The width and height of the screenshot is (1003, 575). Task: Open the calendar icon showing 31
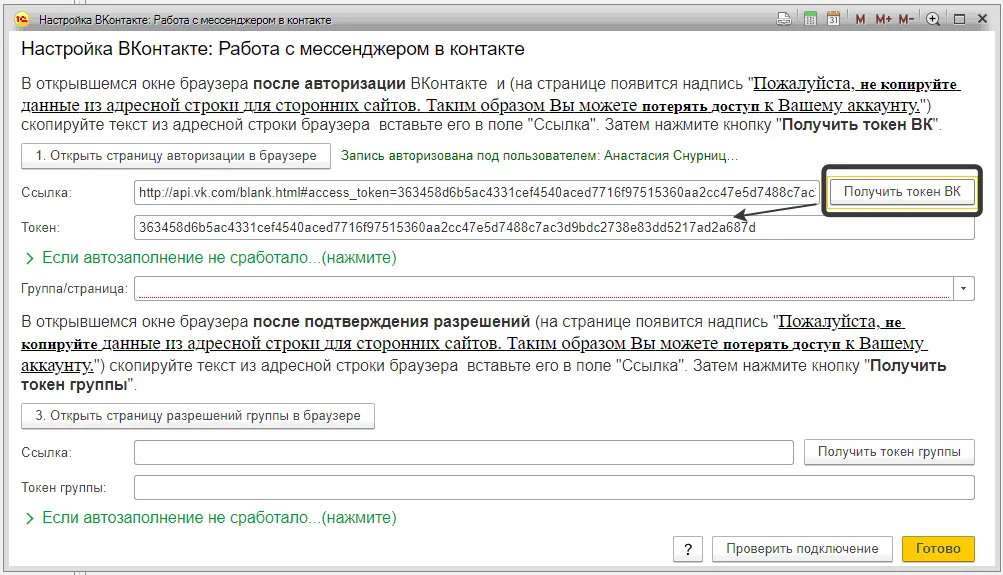(x=833, y=19)
